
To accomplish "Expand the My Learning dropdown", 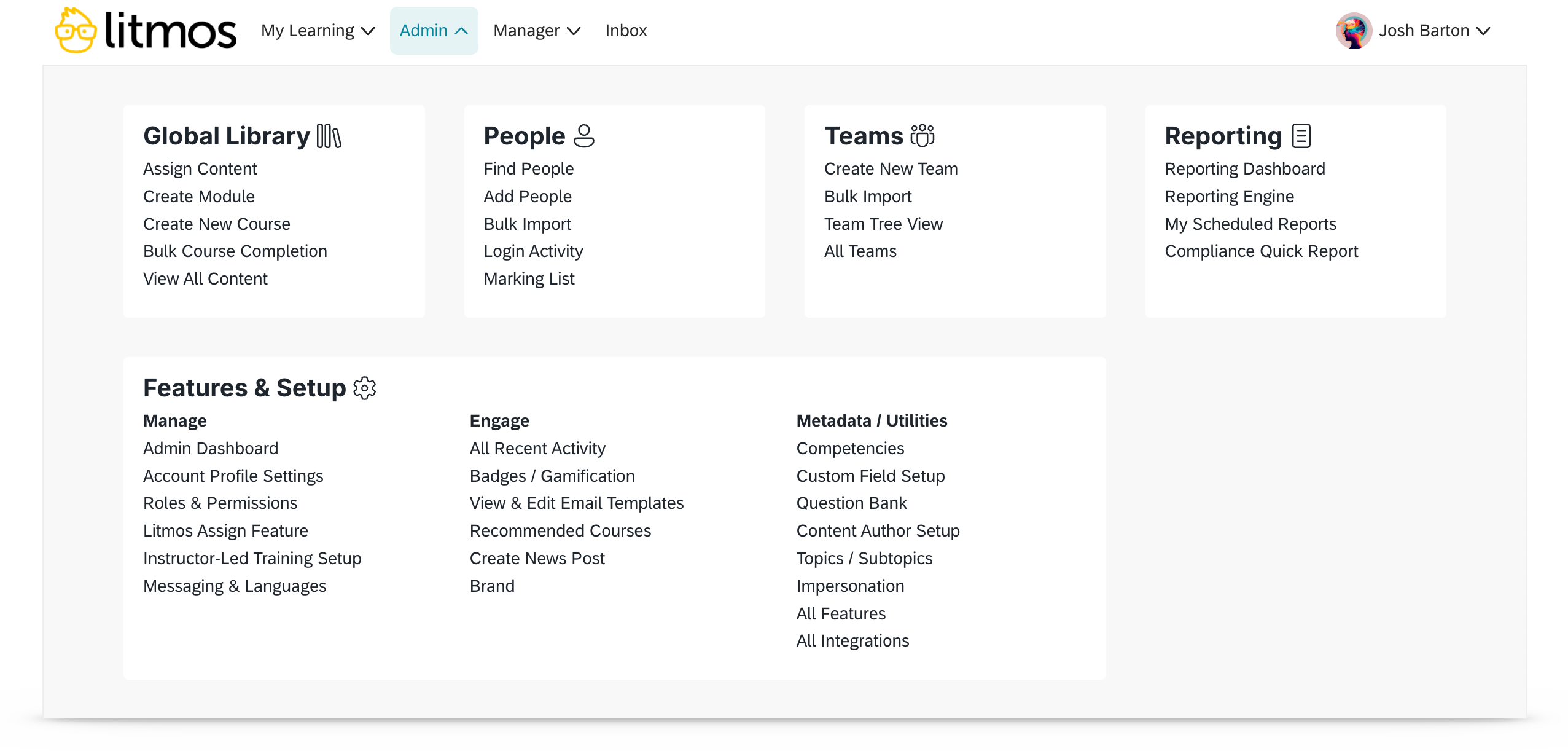I will [318, 31].
